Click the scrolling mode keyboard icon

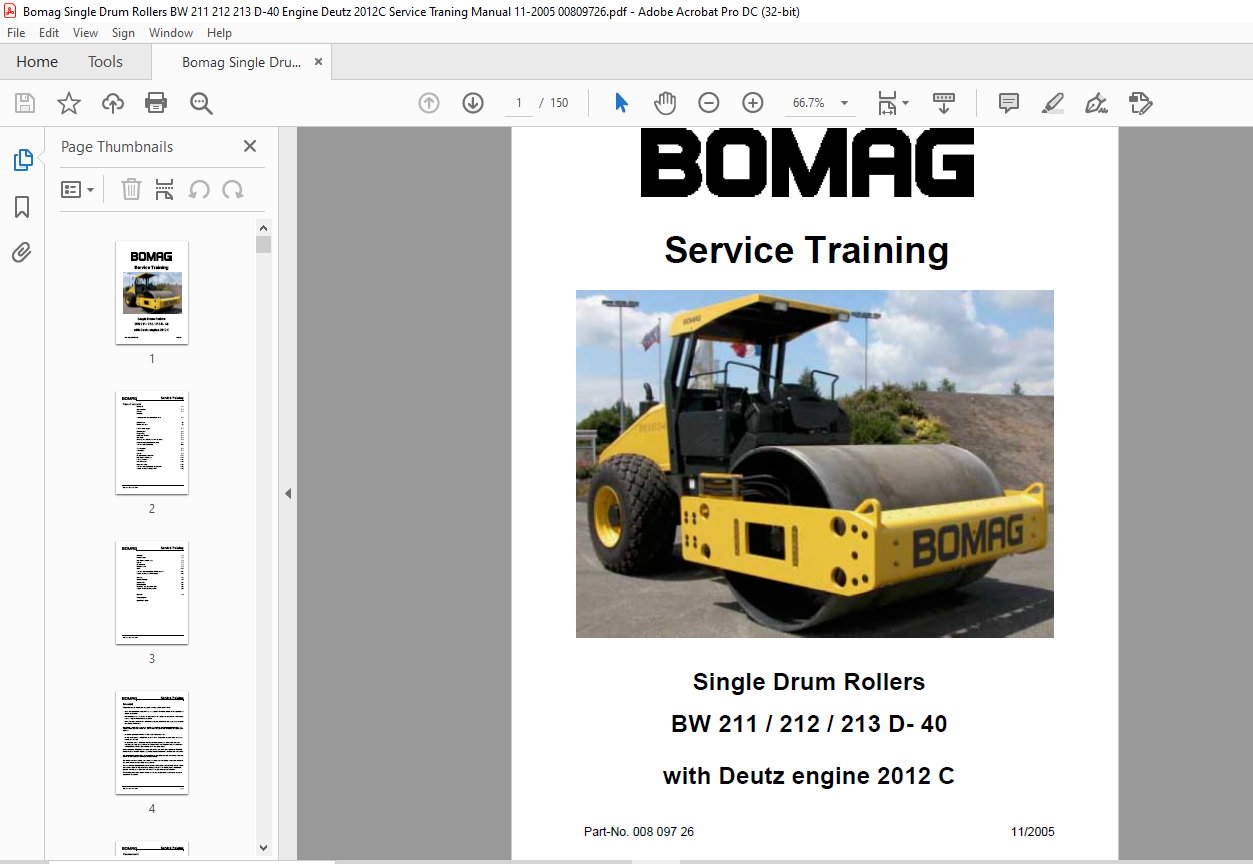click(944, 103)
